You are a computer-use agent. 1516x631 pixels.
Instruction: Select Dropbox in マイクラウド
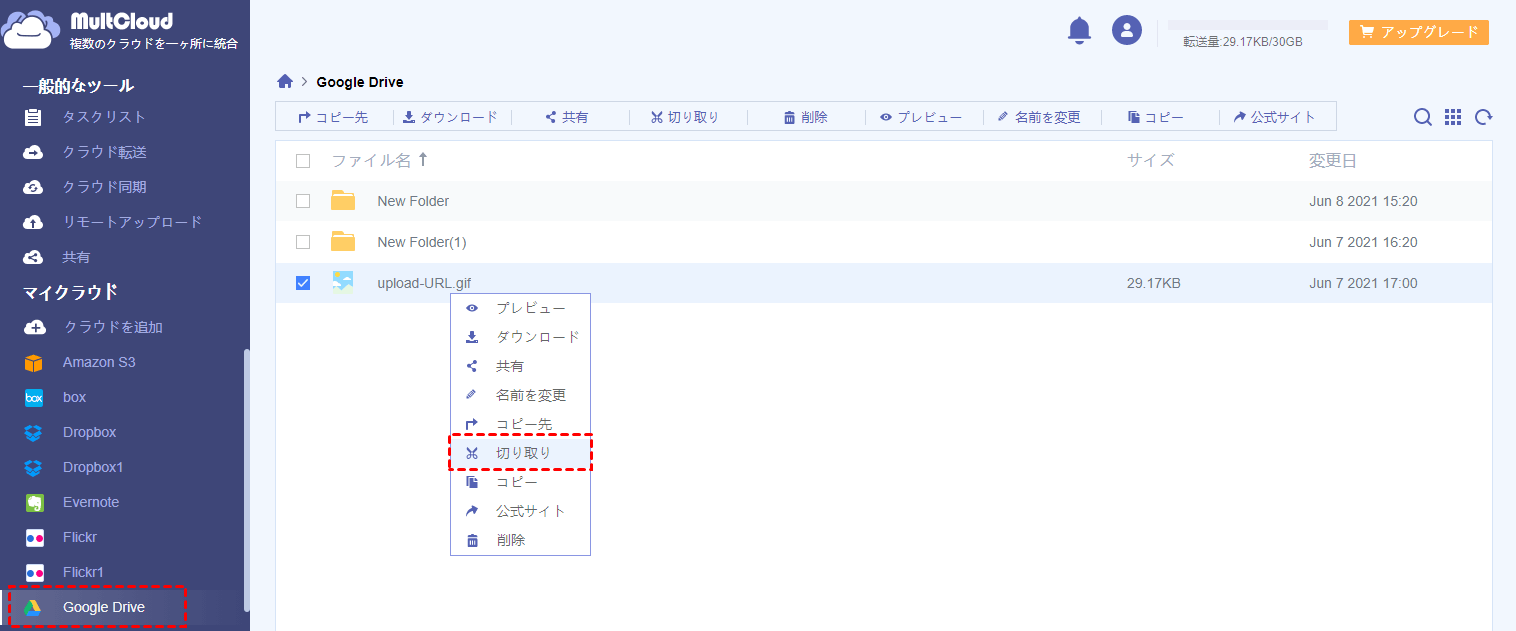pyautogui.click(x=87, y=432)
